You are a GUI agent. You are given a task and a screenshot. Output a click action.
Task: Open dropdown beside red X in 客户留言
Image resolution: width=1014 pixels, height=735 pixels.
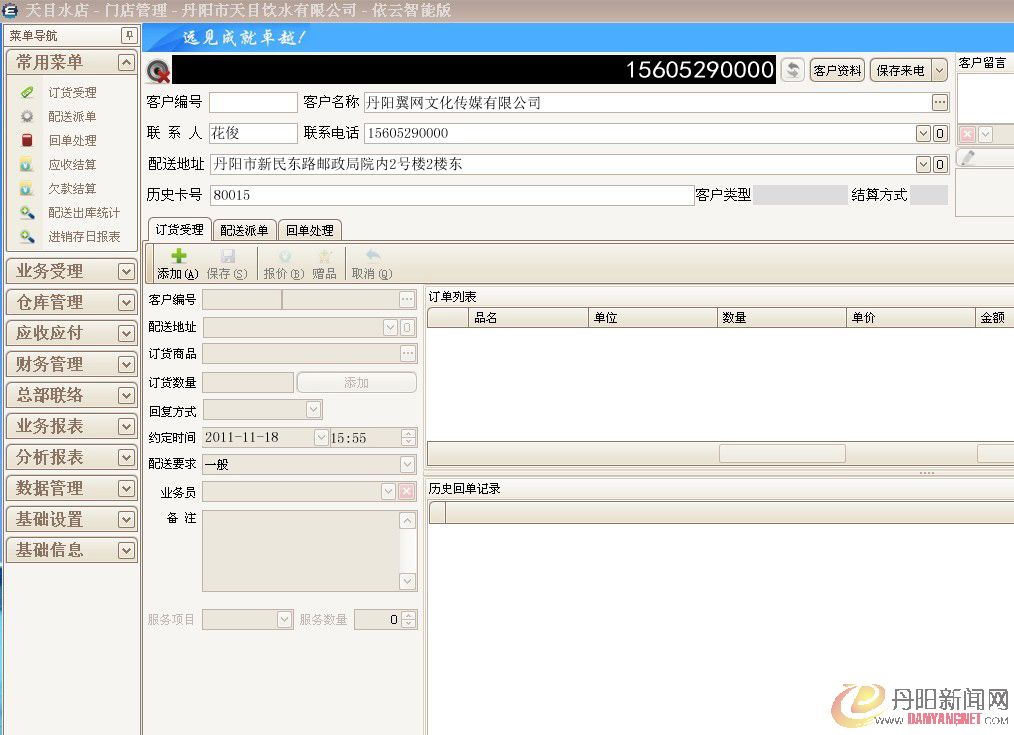(x=985, y=134)
